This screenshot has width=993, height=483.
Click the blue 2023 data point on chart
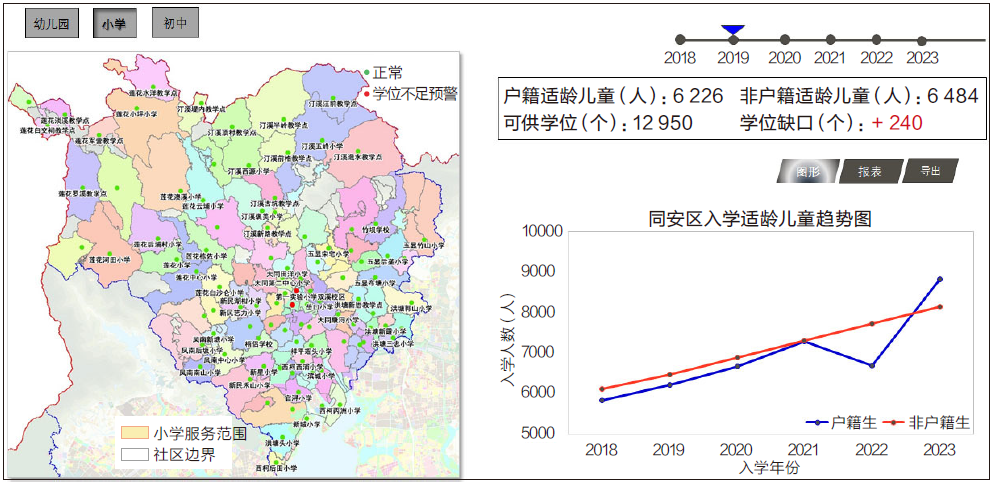click(940, 279)
